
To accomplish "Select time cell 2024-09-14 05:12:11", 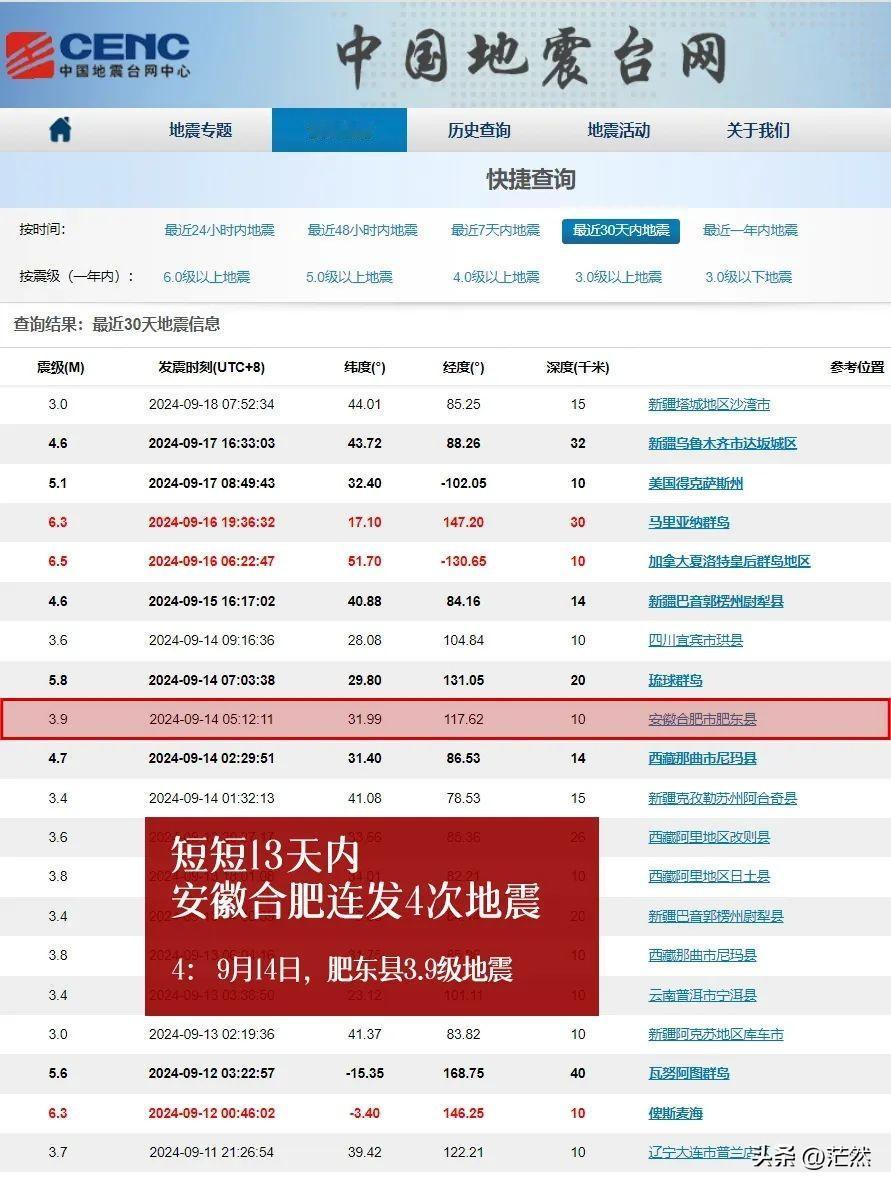I will pyautogui.click(x=211, y=719).
